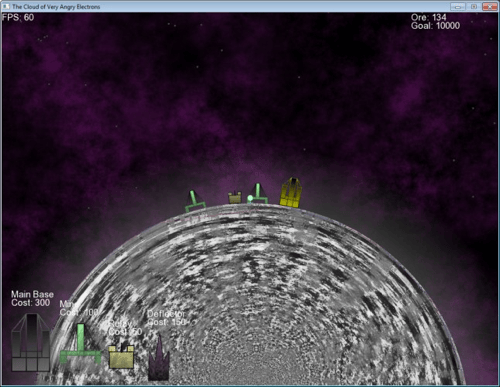Click the window title 'The Cloud of Very Angry Electrons'
The image size is (500, 387).
click(56, 7)
